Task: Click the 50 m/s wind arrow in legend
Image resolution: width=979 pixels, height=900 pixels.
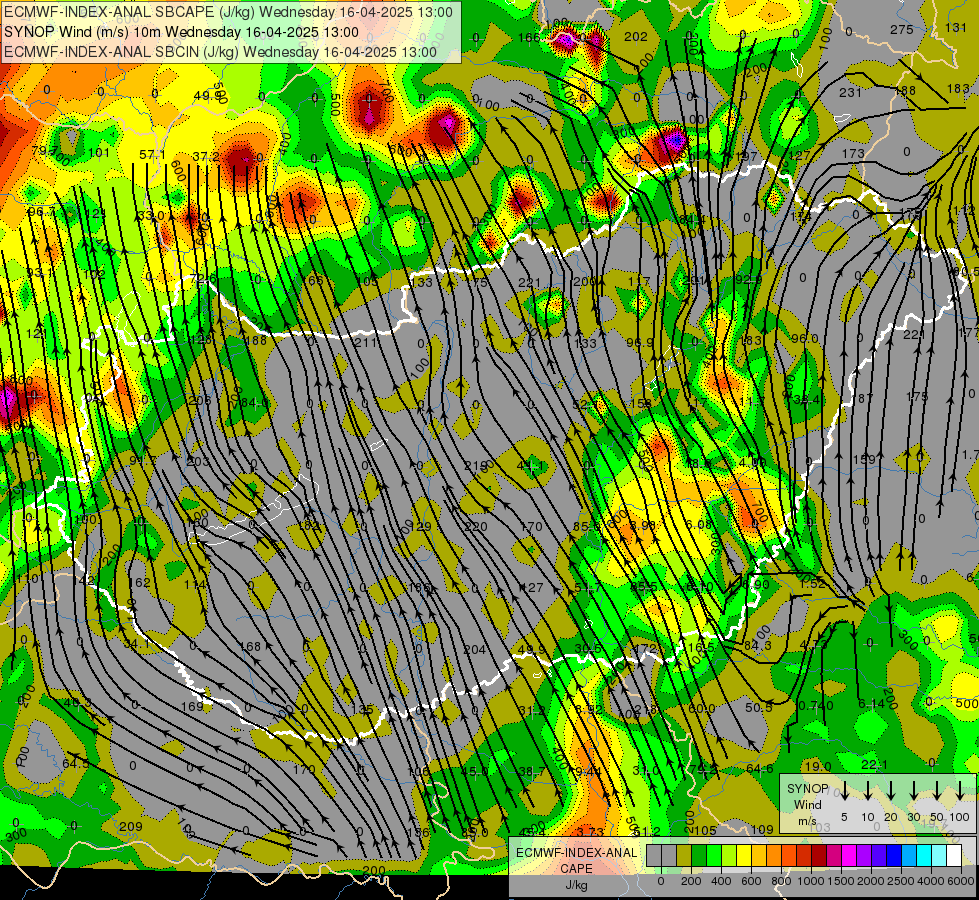Action: point(937,791)
